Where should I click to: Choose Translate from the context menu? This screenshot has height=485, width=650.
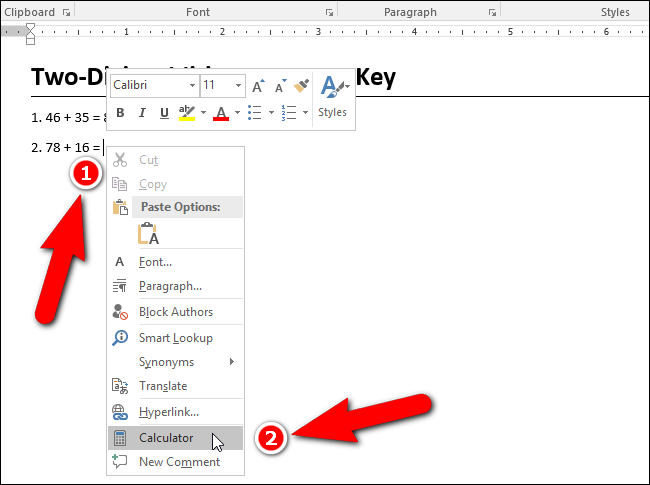pyautogui.click(x=175, y=386)
